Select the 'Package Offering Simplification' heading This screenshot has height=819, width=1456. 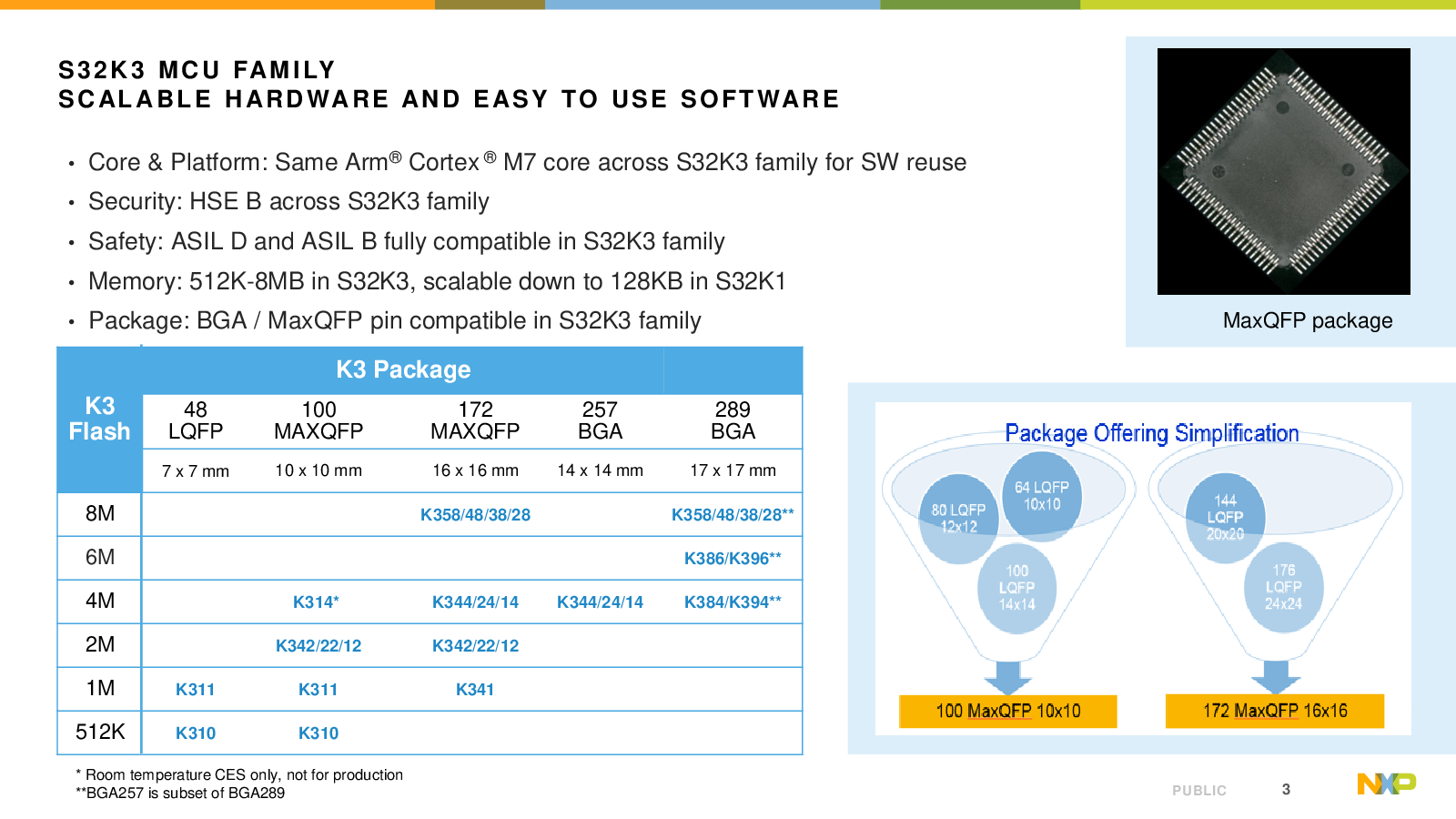point(1151,433)
